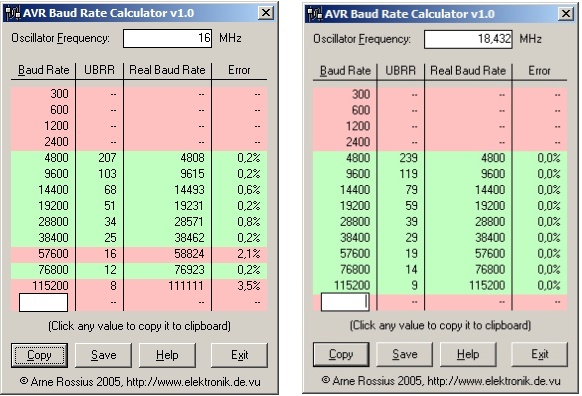Click the Save button in the left window
Image resolution: width=582 pixels, height=396 pixels.
click(x=103, y=355)
